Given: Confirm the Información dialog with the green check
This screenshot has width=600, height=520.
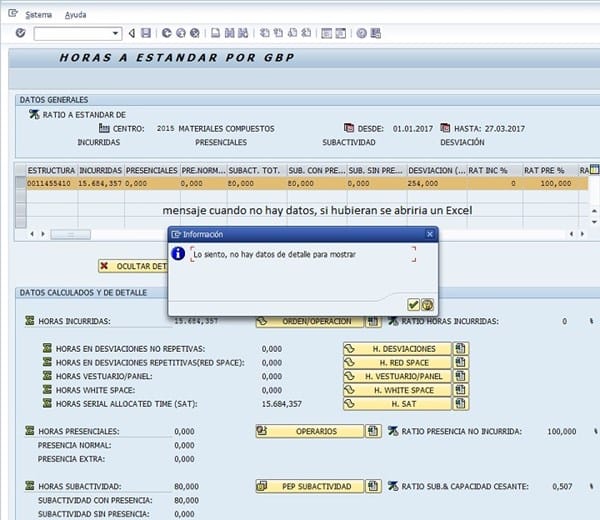Looking at the screenshot, I should coord(413,305).
